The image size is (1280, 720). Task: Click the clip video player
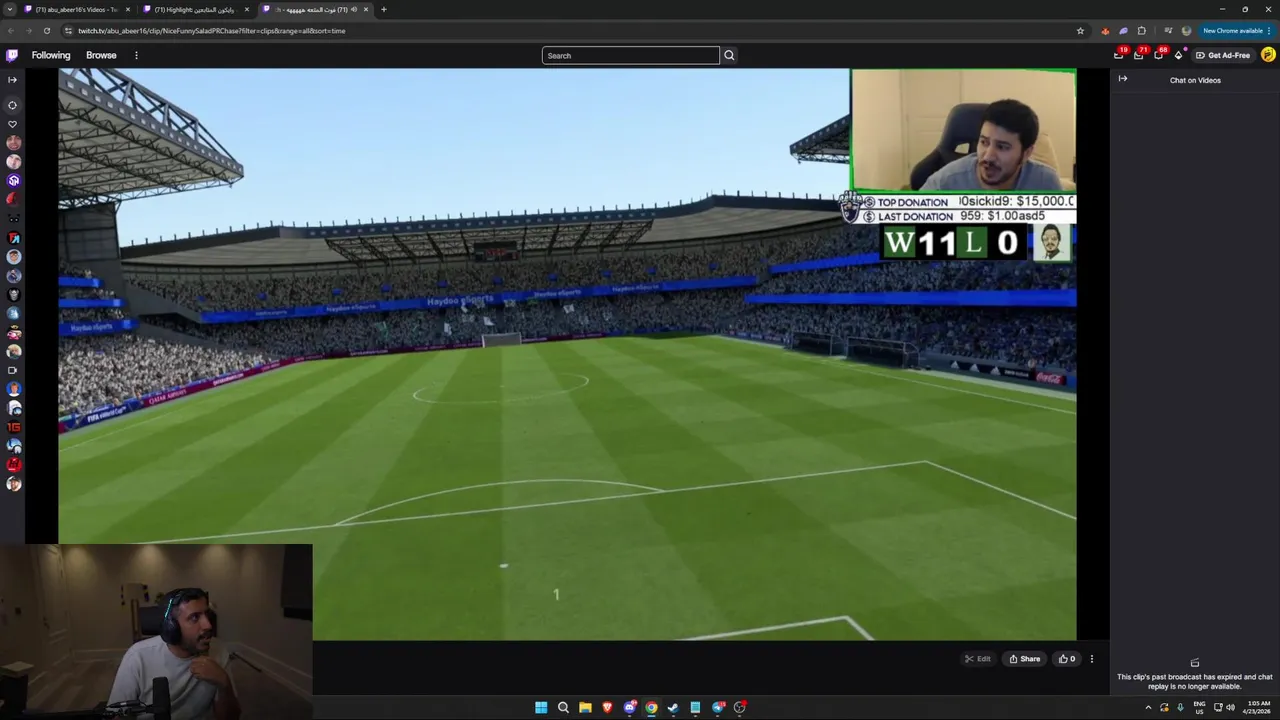567,354
